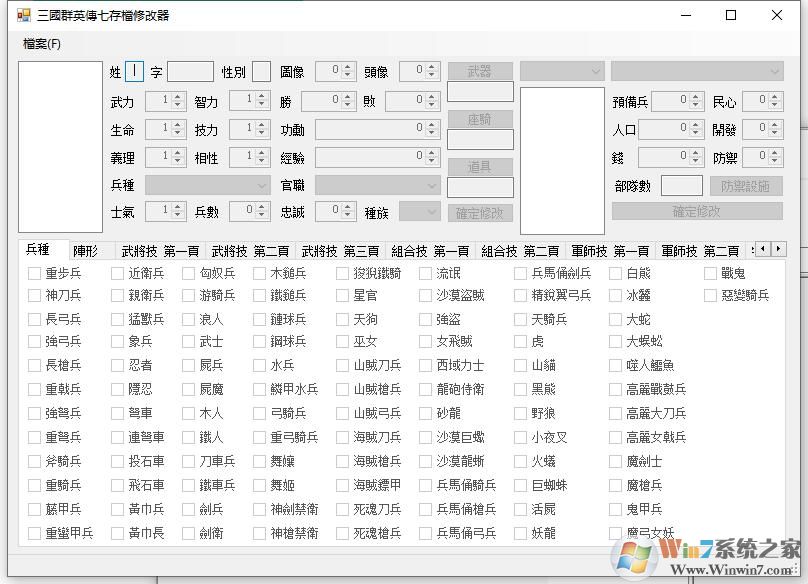Enable the 近衛兵 checkbox
Image resolution: width=808 pixels, height=584 pixels.
tap(117, 272)
